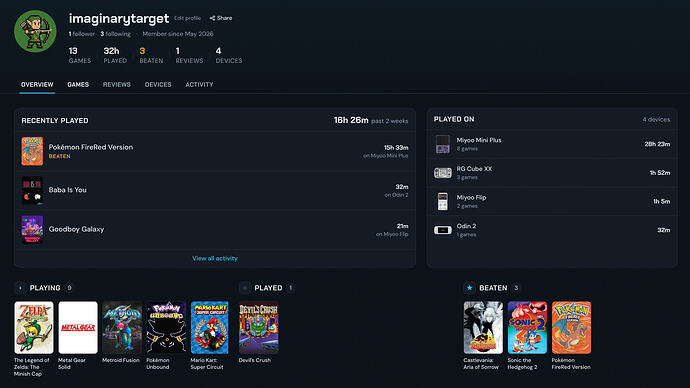The height and width of the screenshot is (388, 690).
Task: Click the Beaten star icon
Action: click(x=470, y=288)
